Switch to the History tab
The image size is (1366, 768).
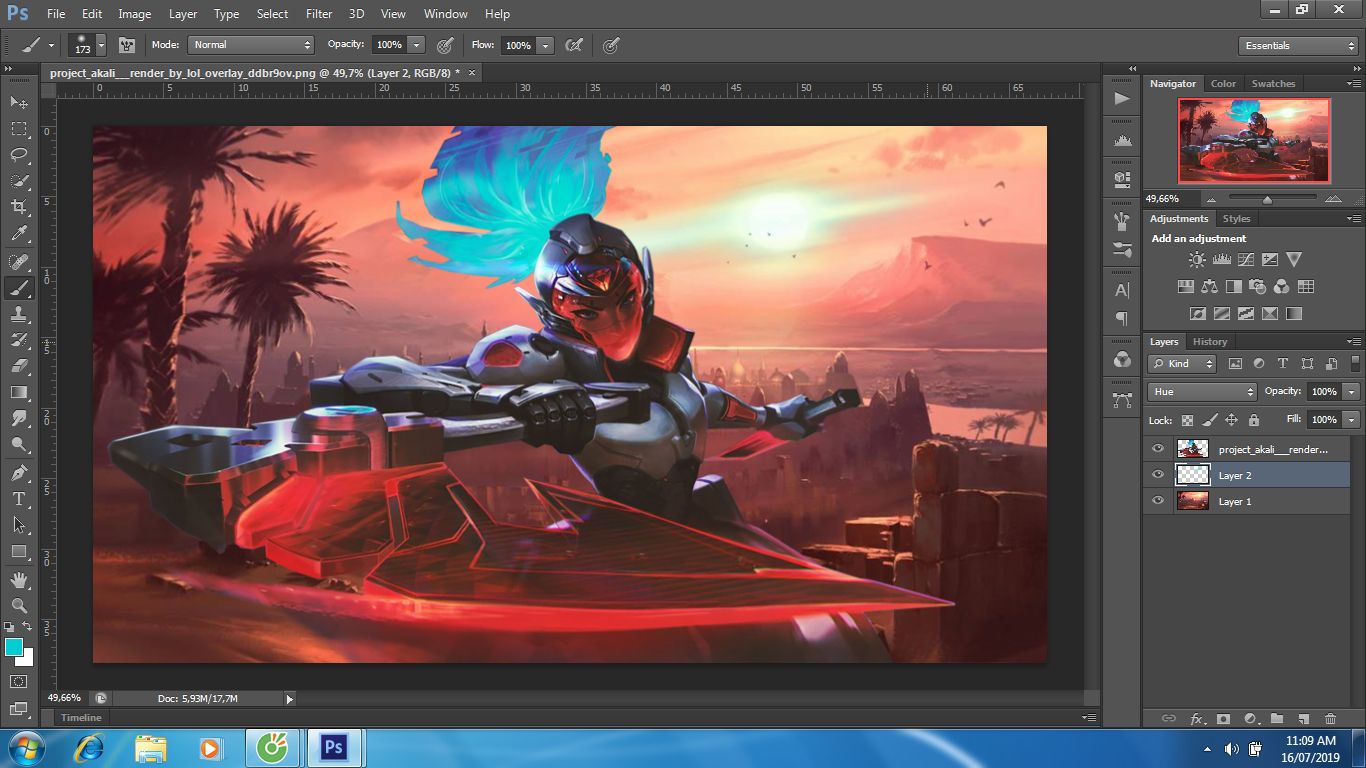(1210, 342)
